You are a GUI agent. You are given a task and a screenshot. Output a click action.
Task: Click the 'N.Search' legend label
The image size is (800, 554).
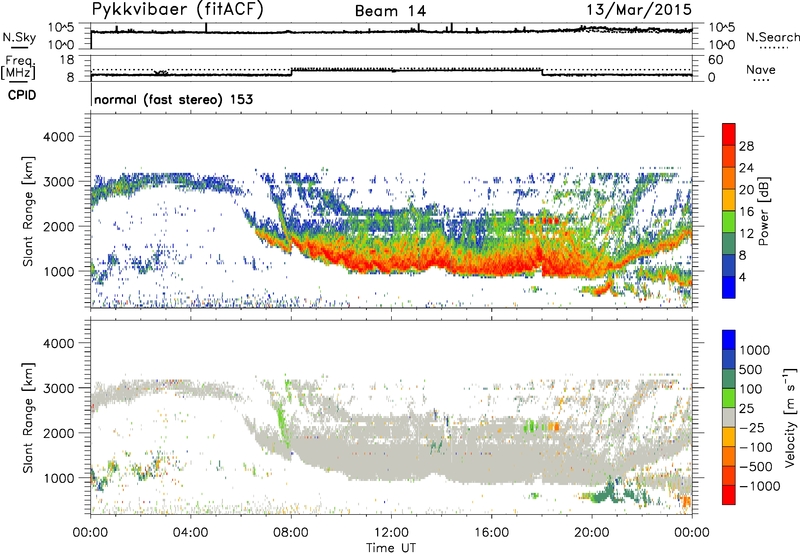(x=772, y=37)
